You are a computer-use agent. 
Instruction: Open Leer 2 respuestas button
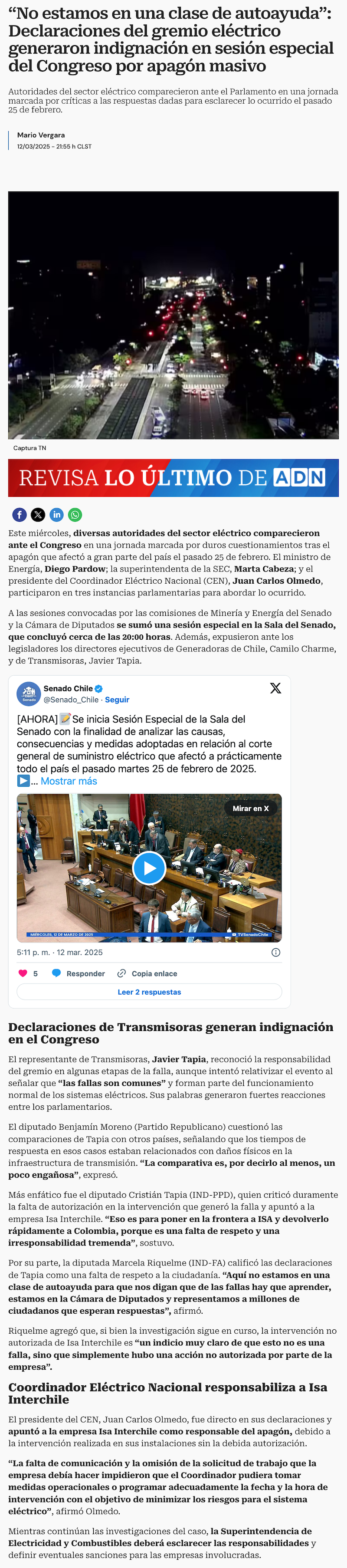149,992
